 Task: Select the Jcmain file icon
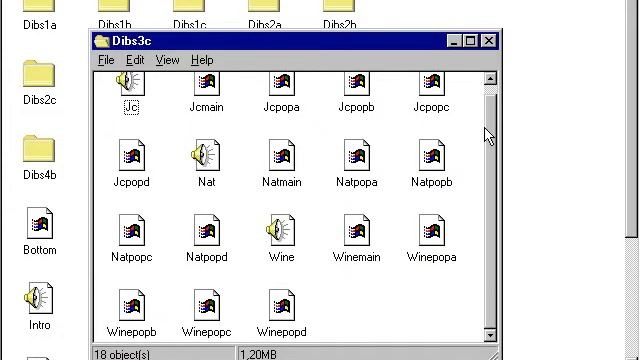[207, 83]
